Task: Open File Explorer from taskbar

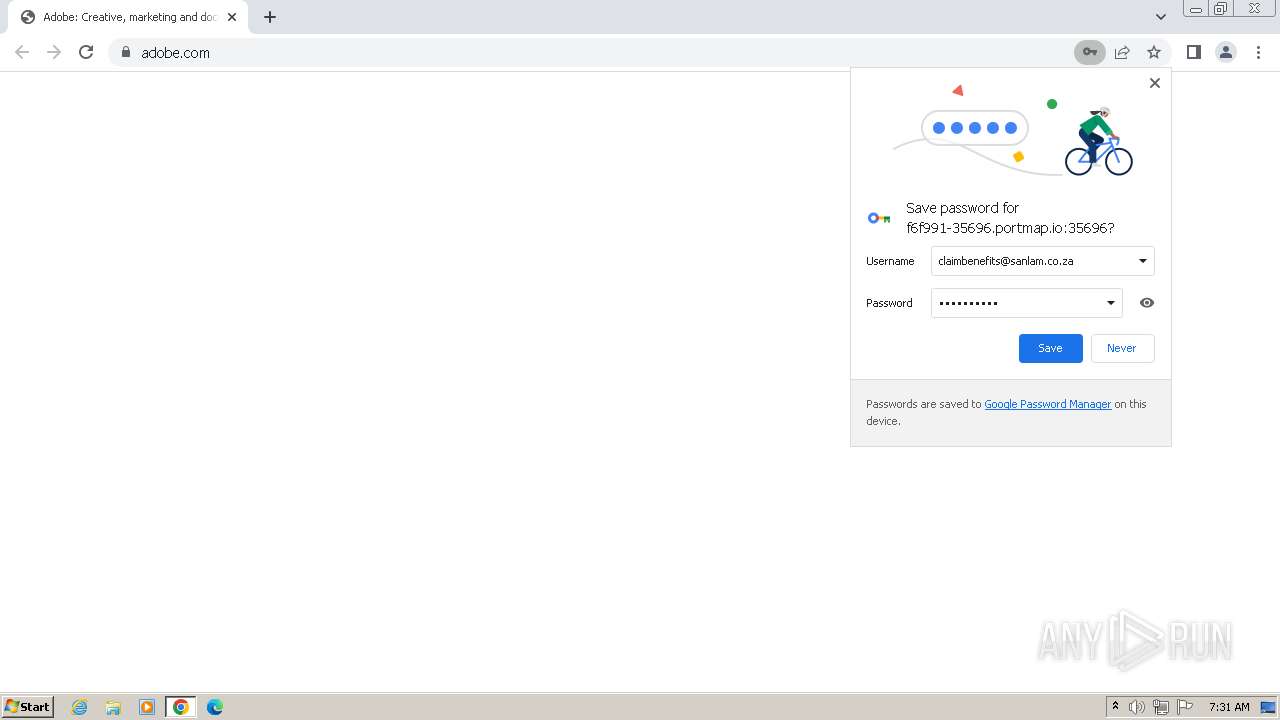Action: pyautogui.click(x=113, y=707)
